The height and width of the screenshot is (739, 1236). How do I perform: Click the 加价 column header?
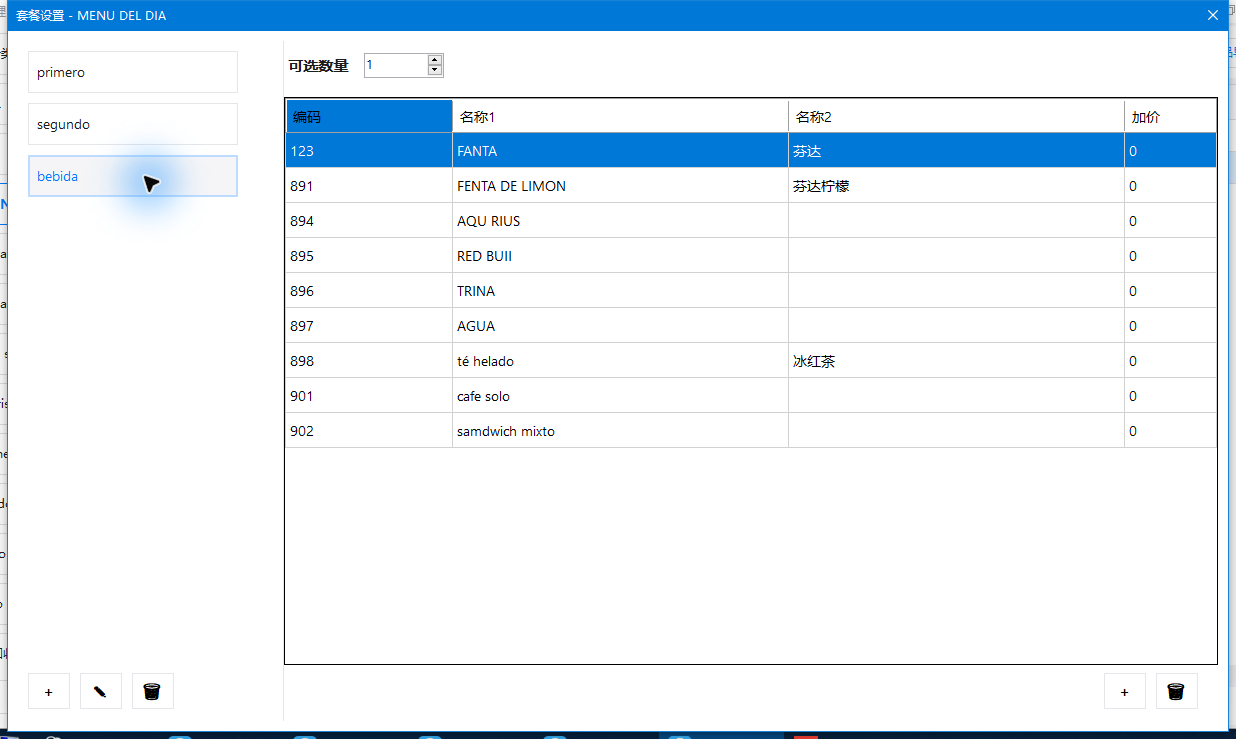coord(1170,116)
